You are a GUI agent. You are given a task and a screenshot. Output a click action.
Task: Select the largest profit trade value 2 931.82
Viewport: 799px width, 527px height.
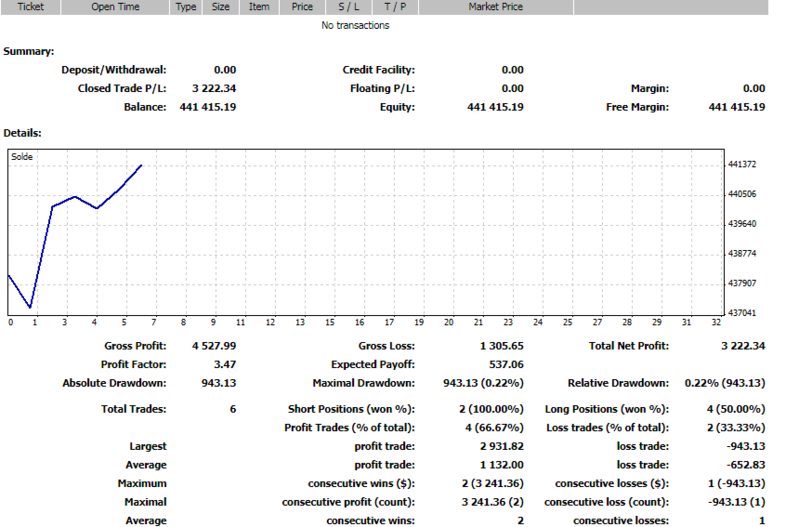(x=501, y=446)
